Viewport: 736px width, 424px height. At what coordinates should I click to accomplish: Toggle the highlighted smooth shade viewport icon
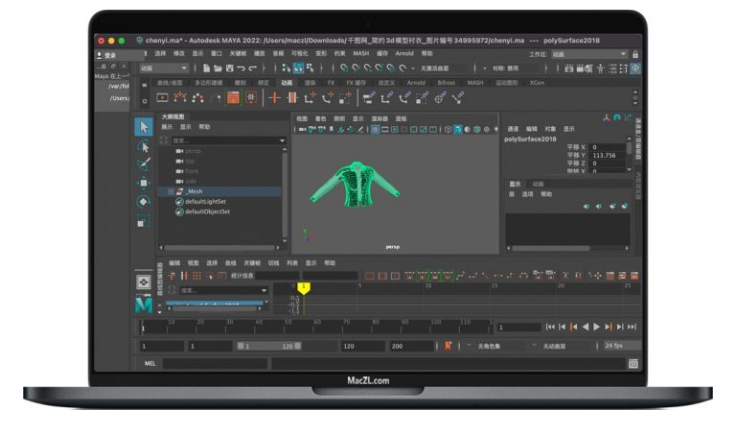(x=458, y=130)
